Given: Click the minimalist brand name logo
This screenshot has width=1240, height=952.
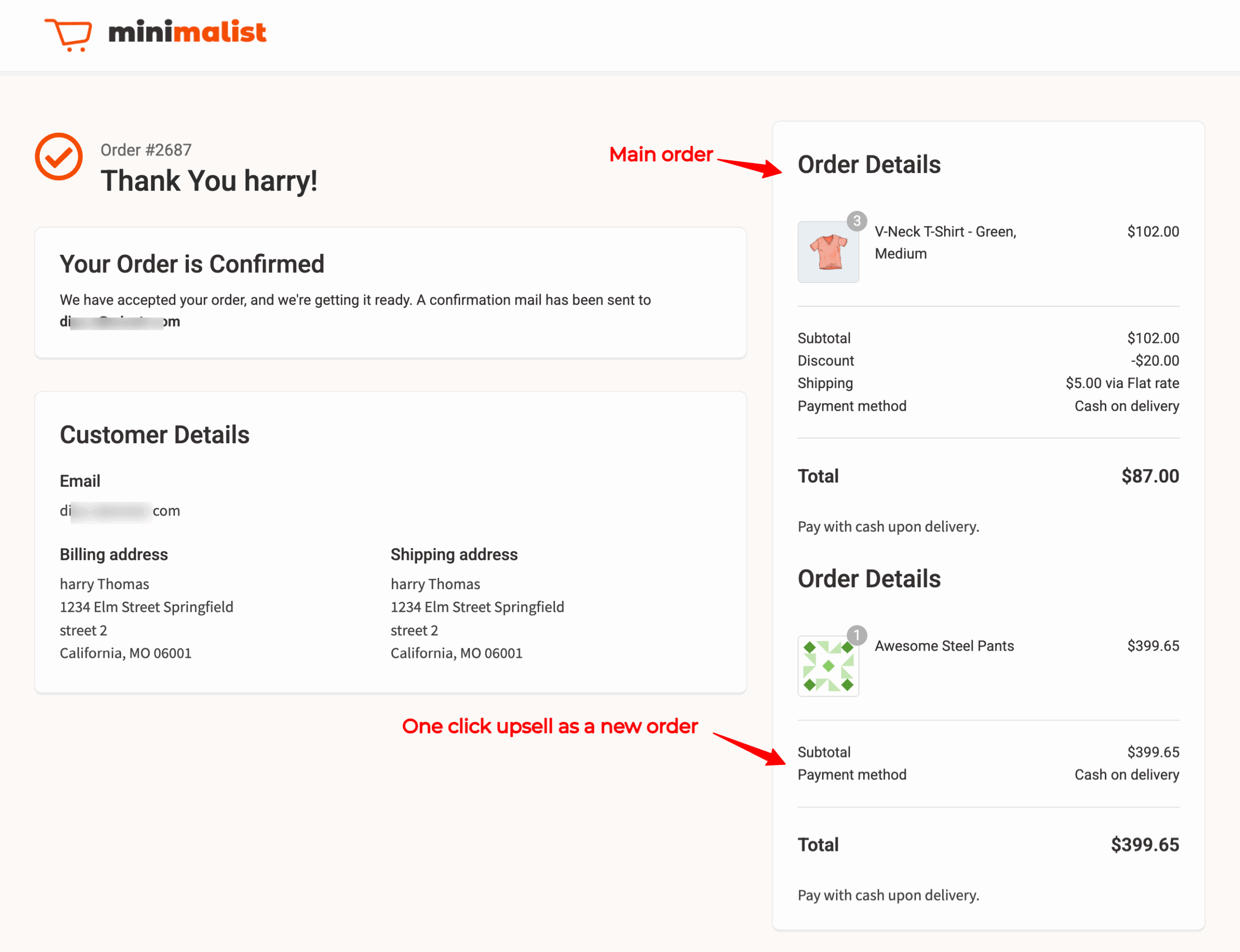Looking at the screenshot, I should [187, 32].
